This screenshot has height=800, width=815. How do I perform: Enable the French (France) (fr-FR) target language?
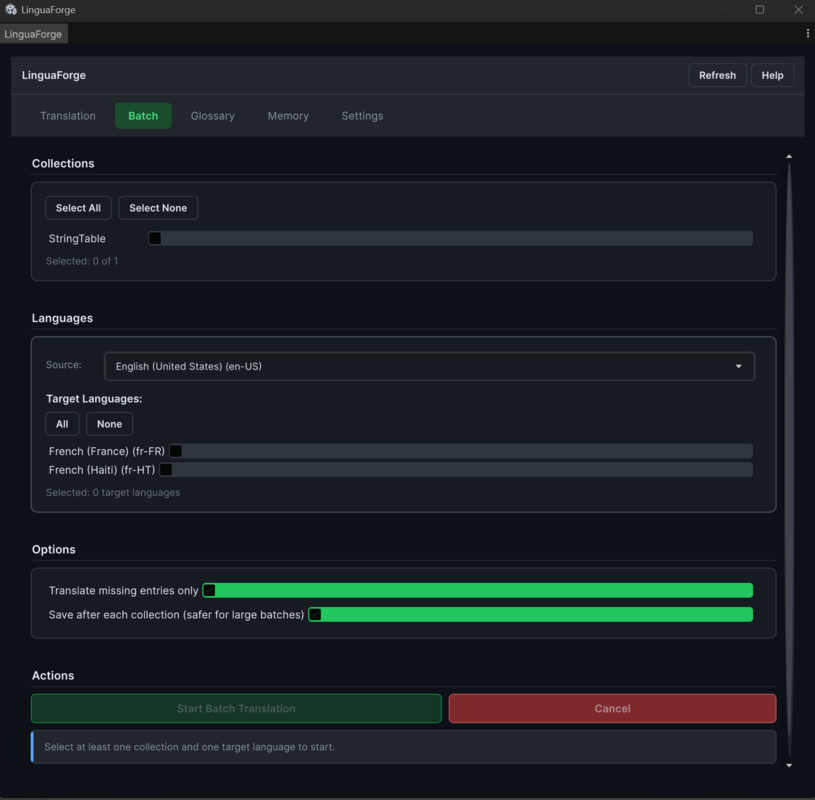176,451
